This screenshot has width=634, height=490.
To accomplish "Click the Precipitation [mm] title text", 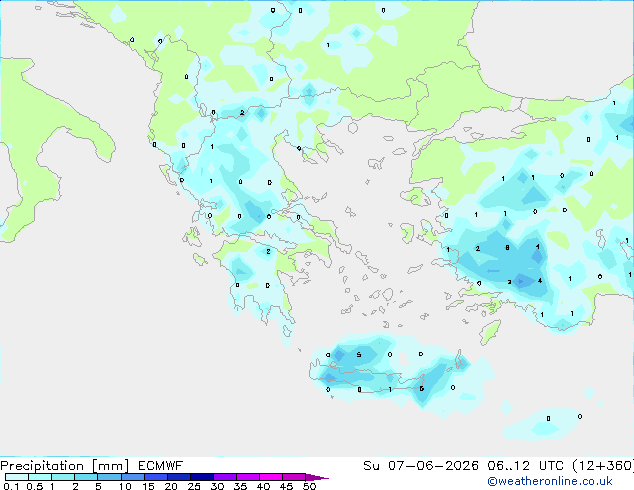I will [64, 466].
